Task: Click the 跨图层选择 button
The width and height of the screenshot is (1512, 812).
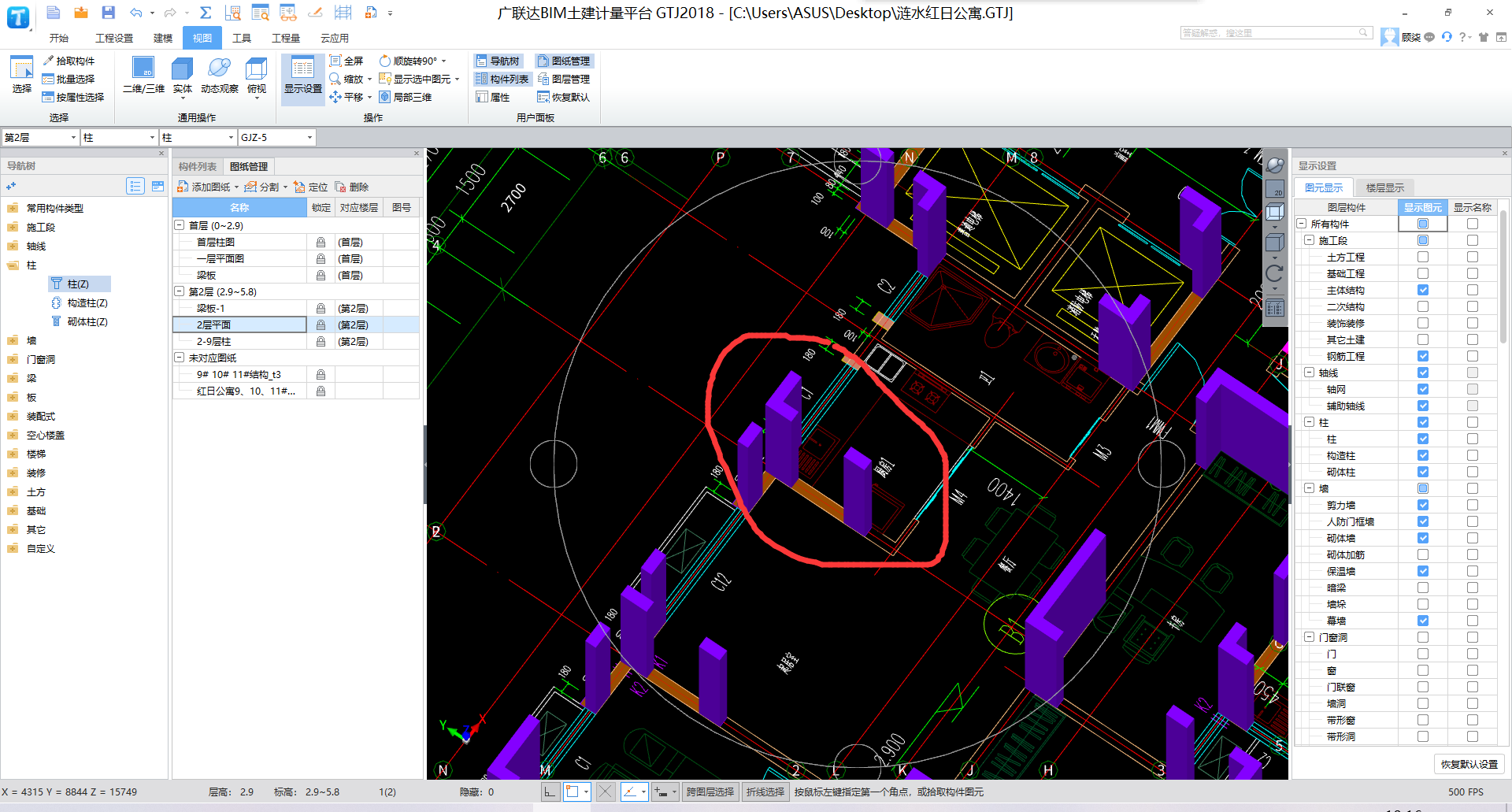Action: pos(710,792)
